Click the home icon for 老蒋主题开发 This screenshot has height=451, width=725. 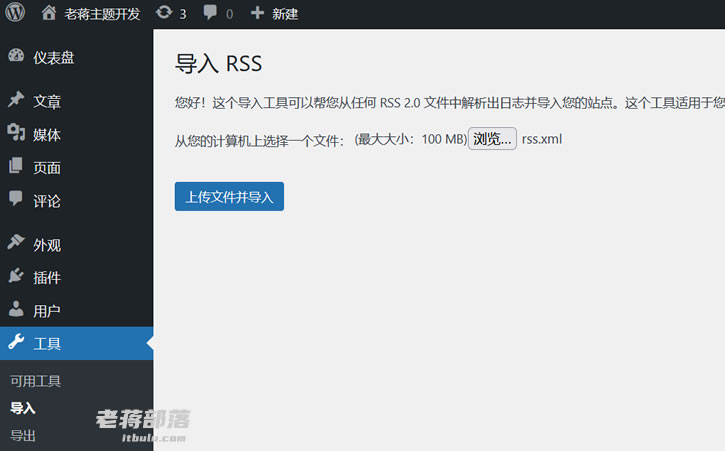pyautogui.click(x=49, y=13)
